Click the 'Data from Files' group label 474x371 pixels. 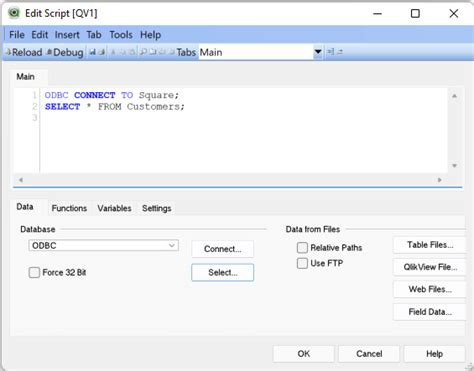pos(313,229)
